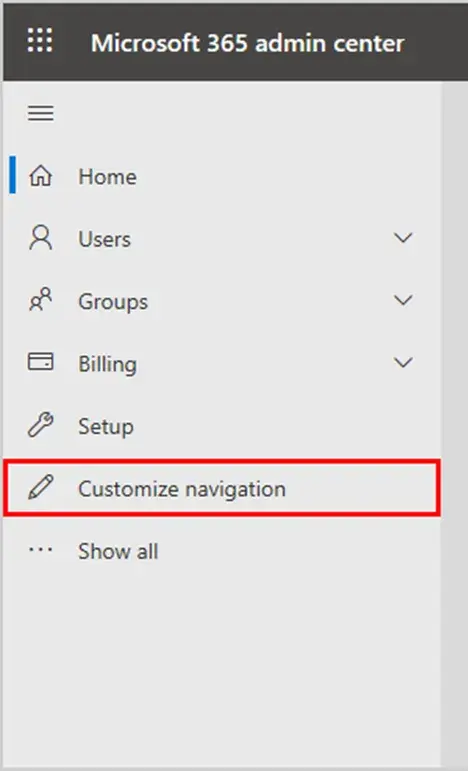Viewport: 468px width, 771px height.
Task: Open the Customize navigation text label
Action: pyautogui.click(x=182, y=489)
